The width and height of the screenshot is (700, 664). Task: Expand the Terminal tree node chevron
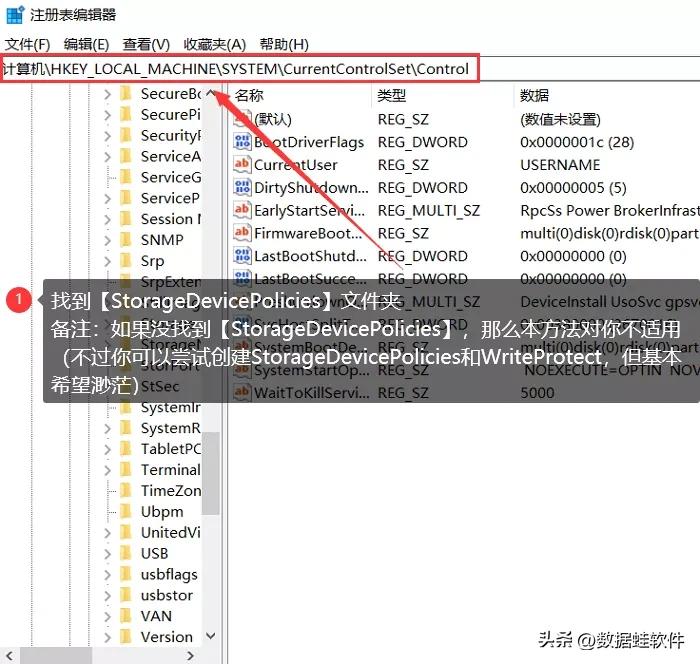tap(107, 470)
